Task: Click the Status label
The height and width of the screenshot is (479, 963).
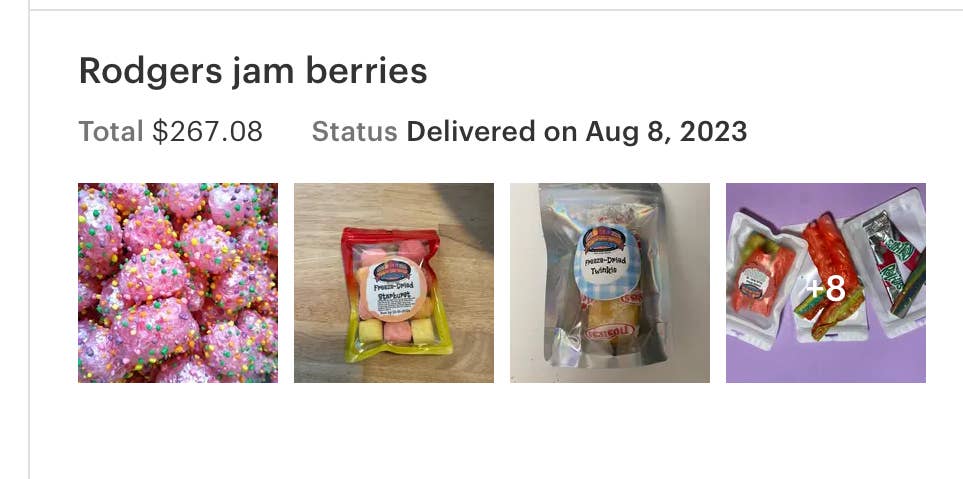Action: click(x=354, y=131)
